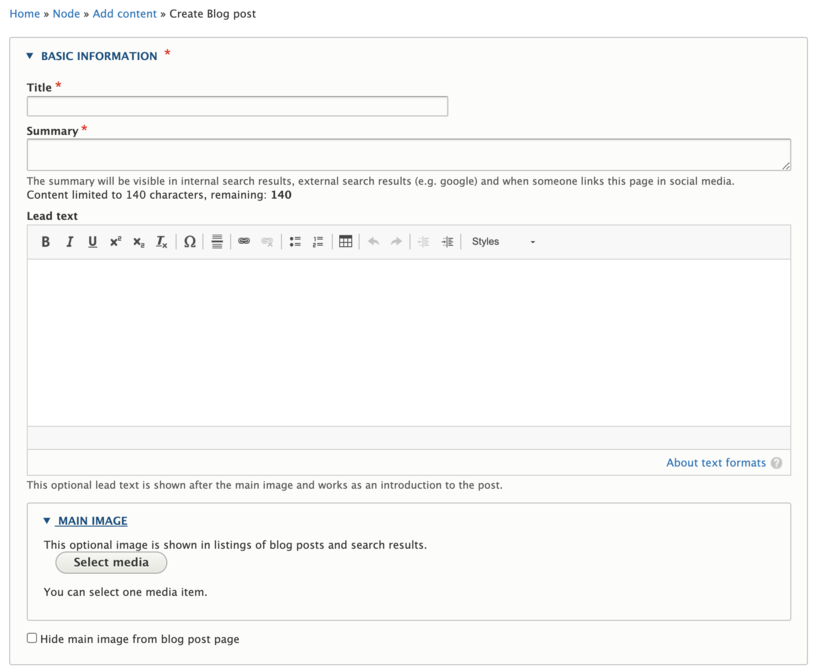Insert special character with Omega icon
The image size is (819, 667).
(189, 242)
